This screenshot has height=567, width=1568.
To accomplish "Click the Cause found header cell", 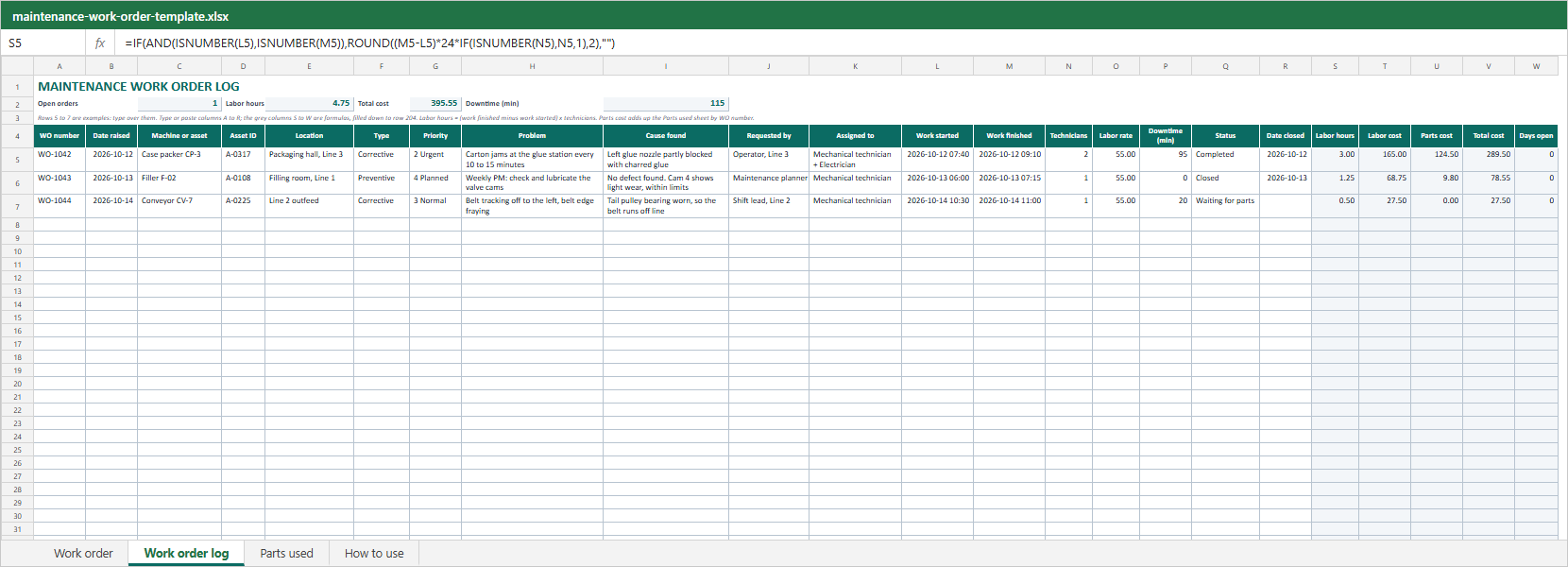I will [666, 135].
